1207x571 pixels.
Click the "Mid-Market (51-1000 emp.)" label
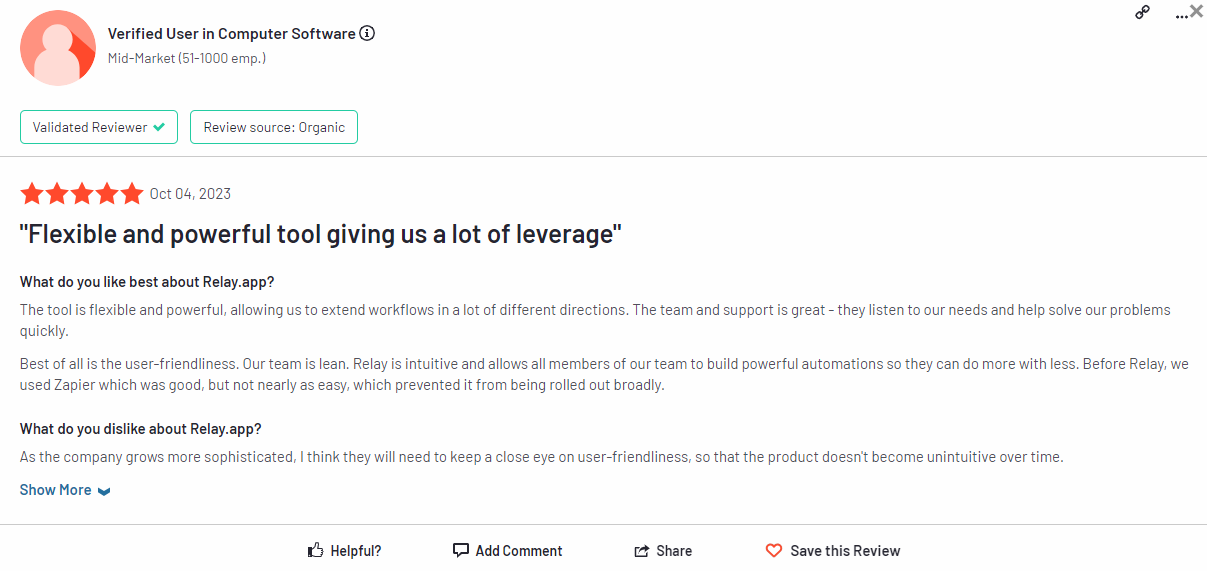pyautogui.click(x=187, y=58)
